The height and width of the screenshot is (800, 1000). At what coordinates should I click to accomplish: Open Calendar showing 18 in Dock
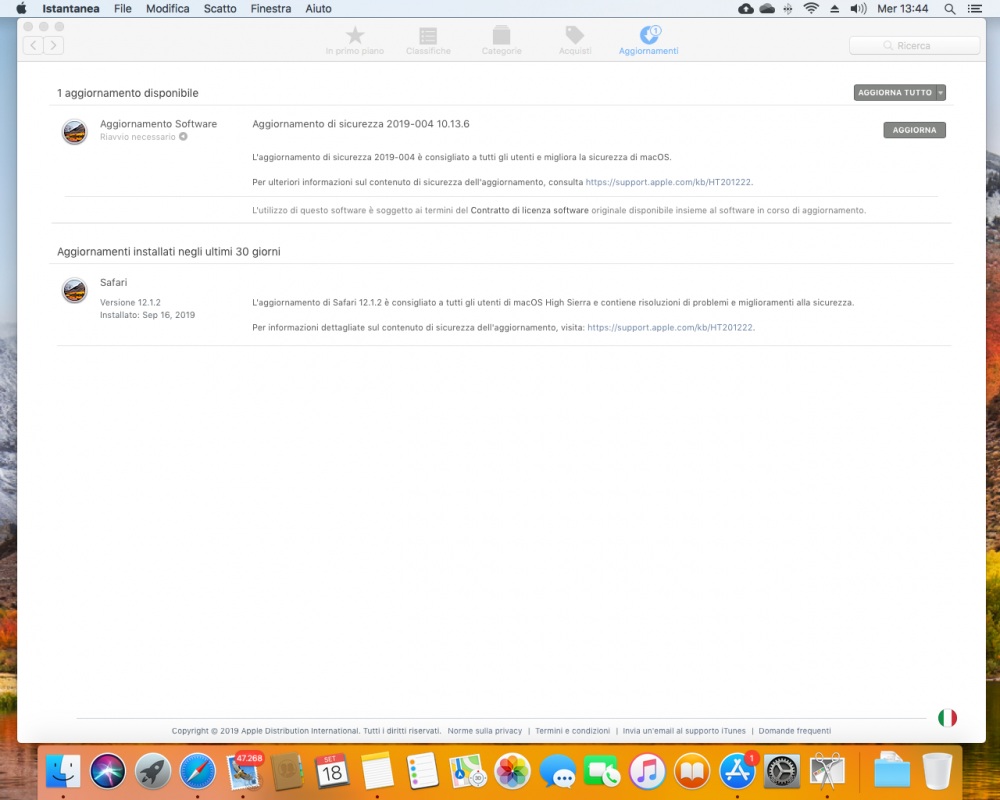click(332, 771)
